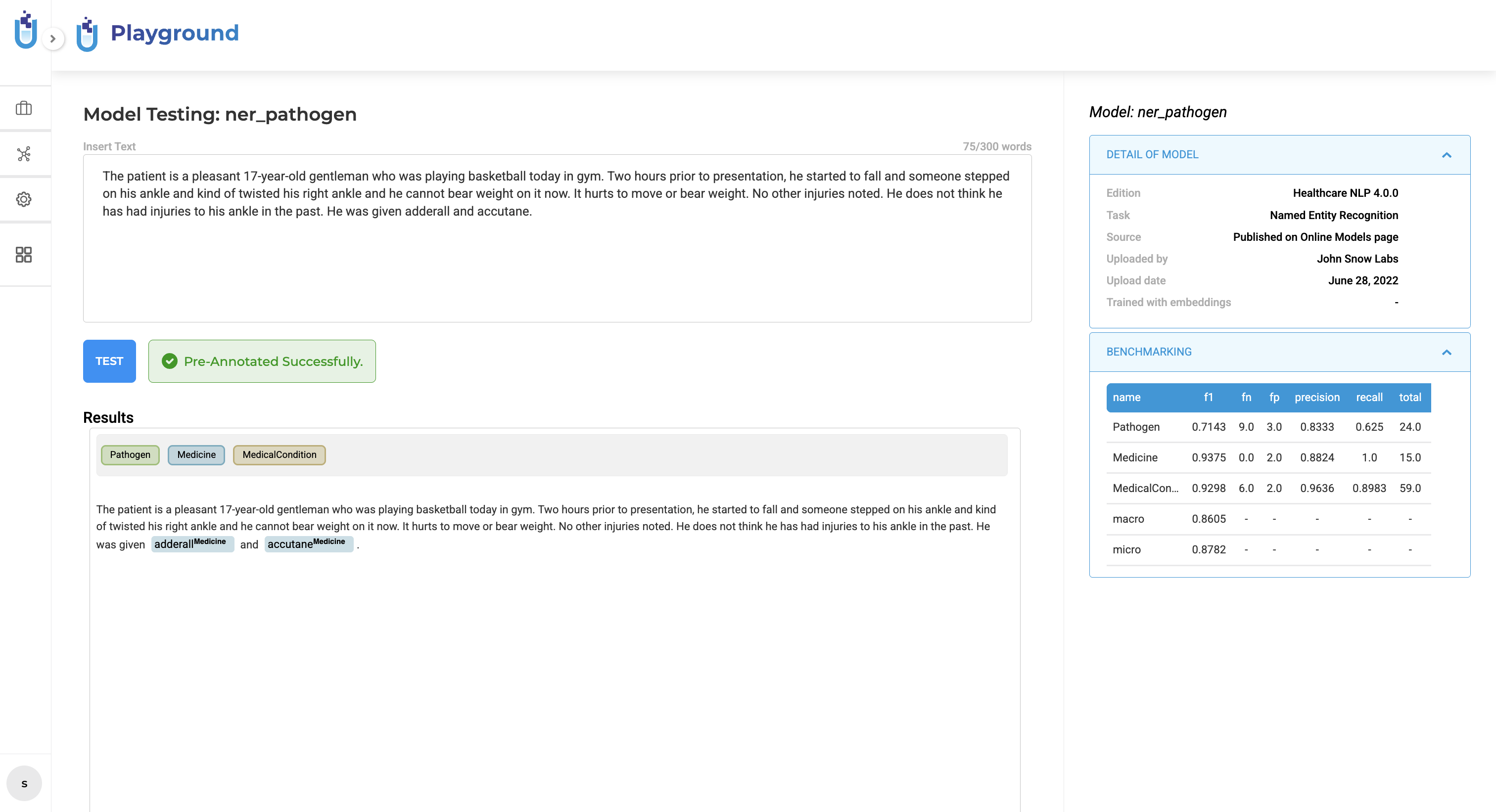Toggle the Medicine label filter

coord(196,454)
